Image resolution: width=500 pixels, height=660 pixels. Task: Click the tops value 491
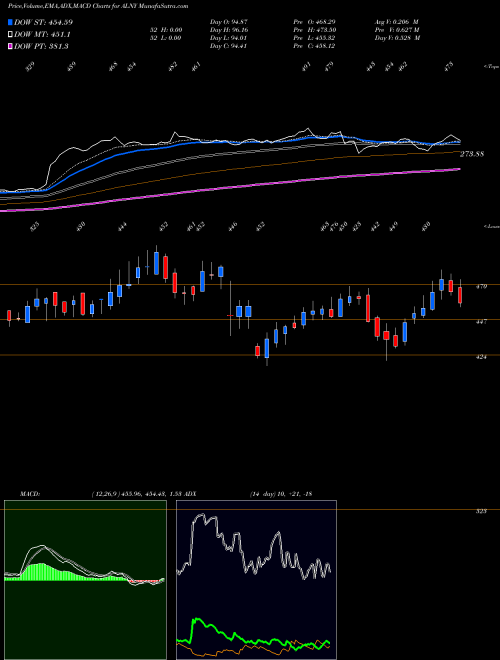307,67
